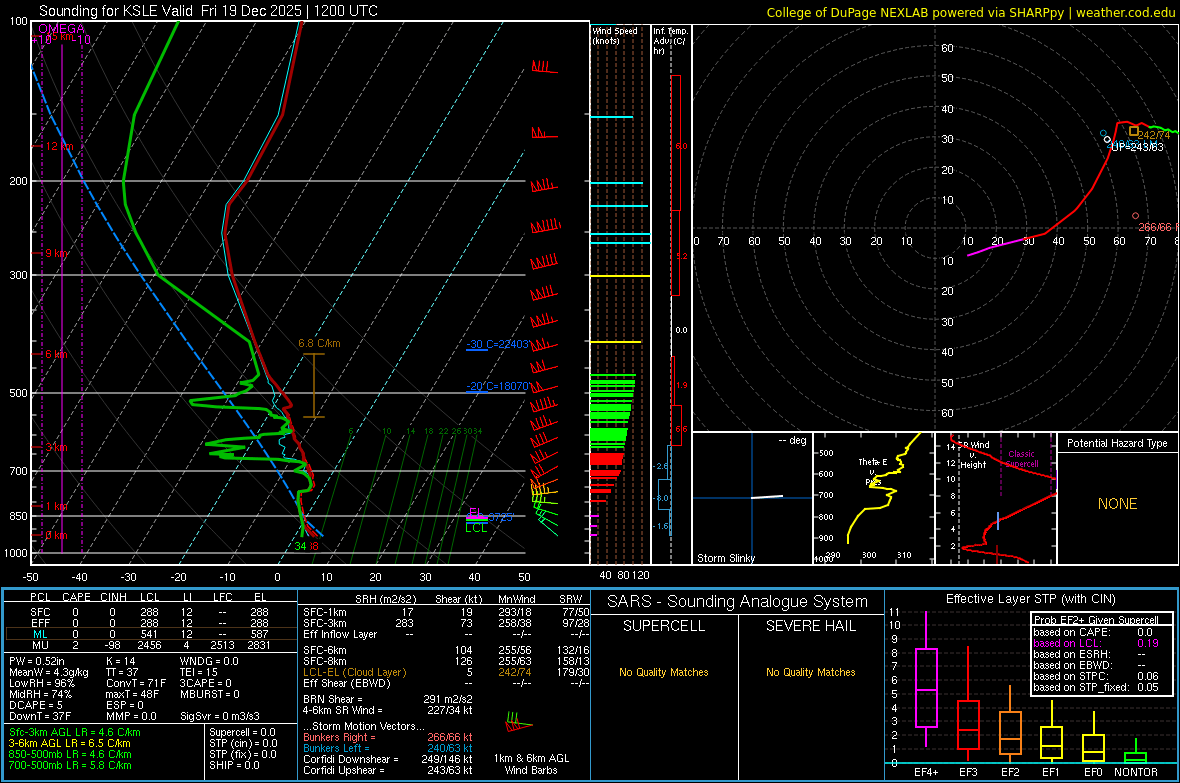Select the MU parcel row

(151, 645)
